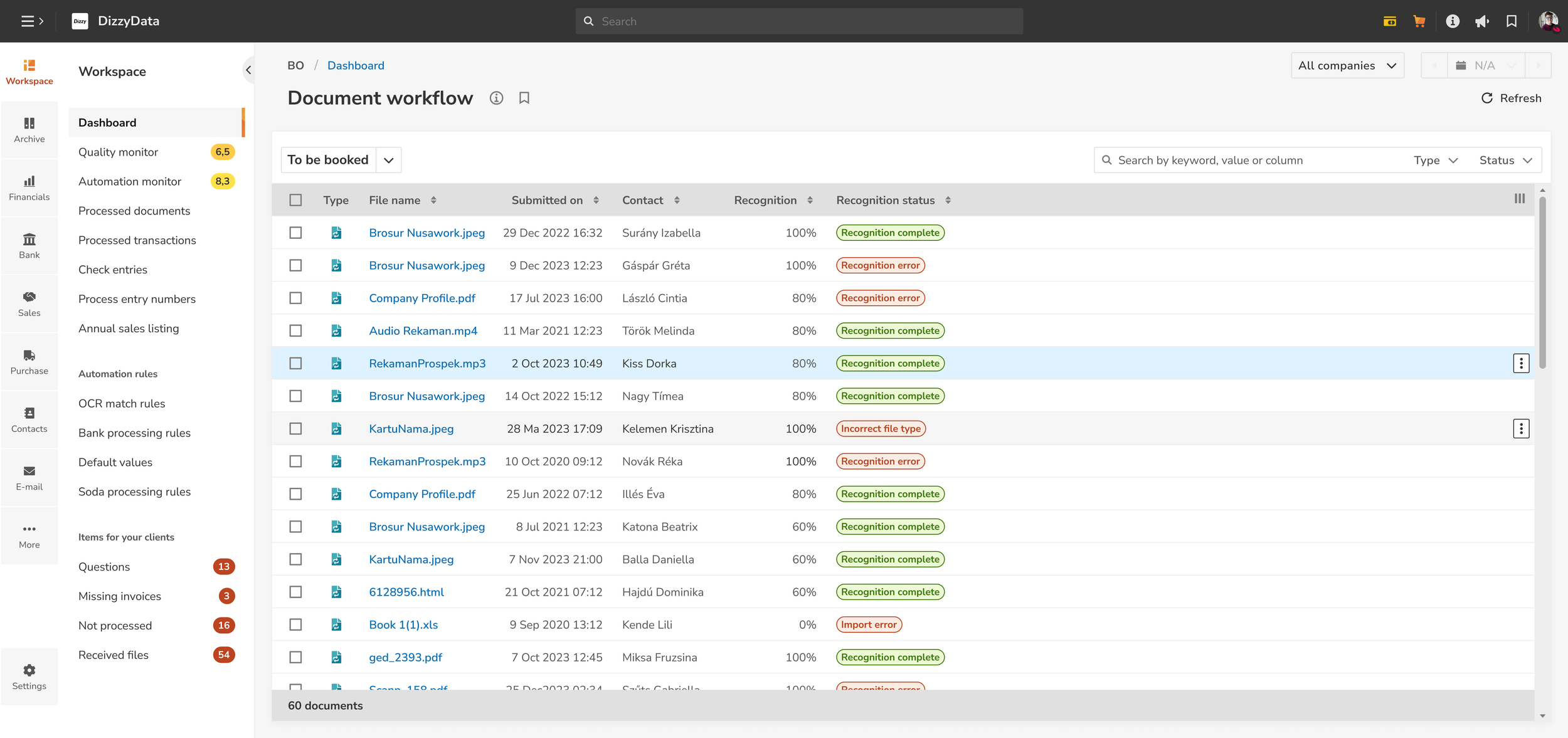Go to Purchase truck icon section
This screenshot has height=738, width=1568.
[x=29, y=362]
